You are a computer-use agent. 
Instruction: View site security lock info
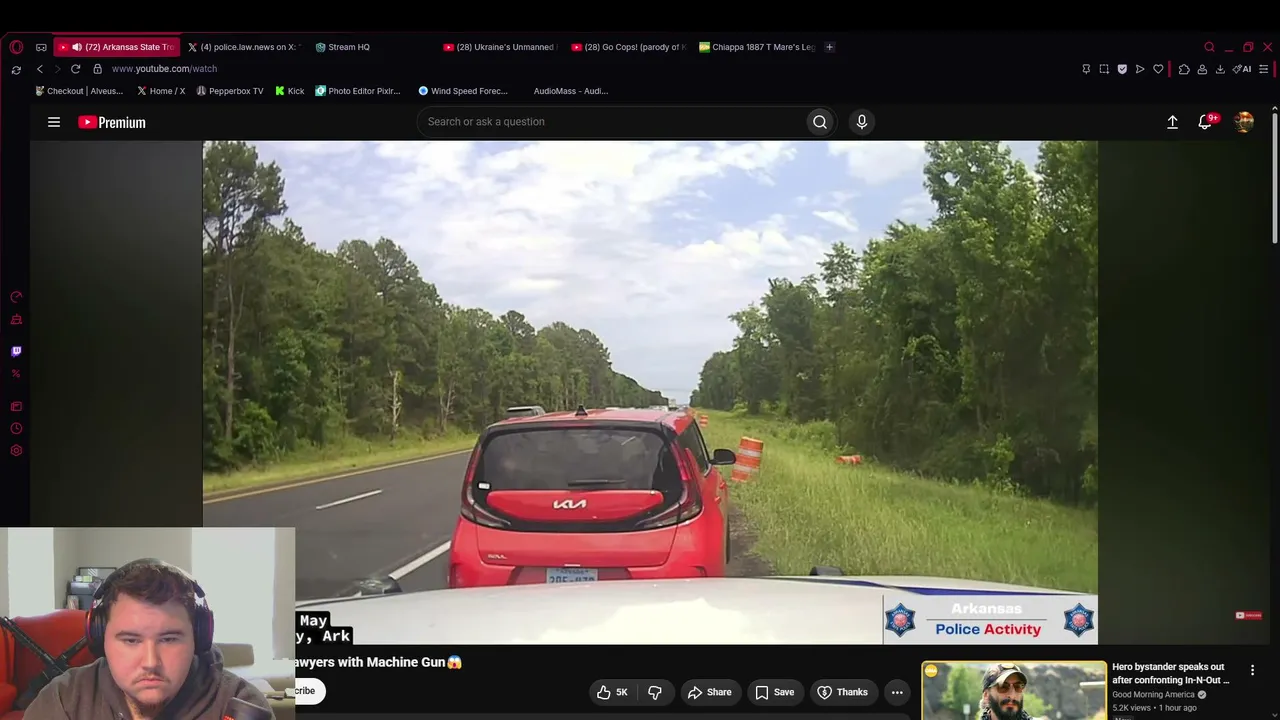point(97,69)
